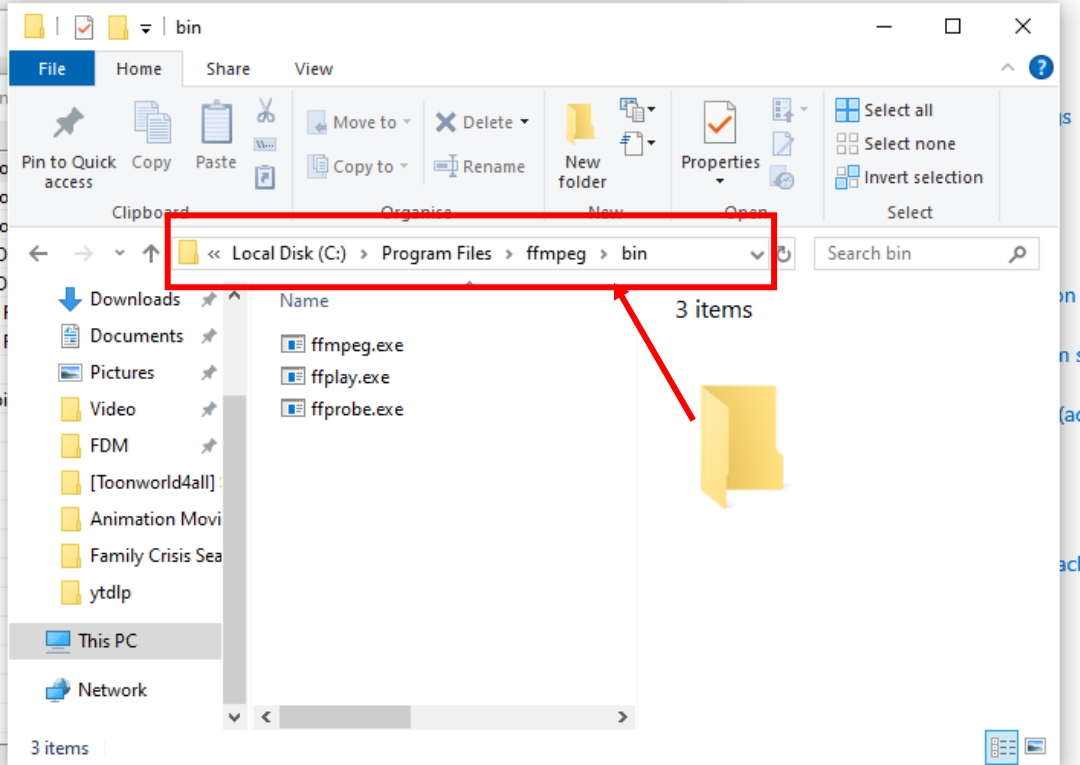Expand the Delete dropdown arrow
Screen dimensions: 1080x765
tap(523, 123)
